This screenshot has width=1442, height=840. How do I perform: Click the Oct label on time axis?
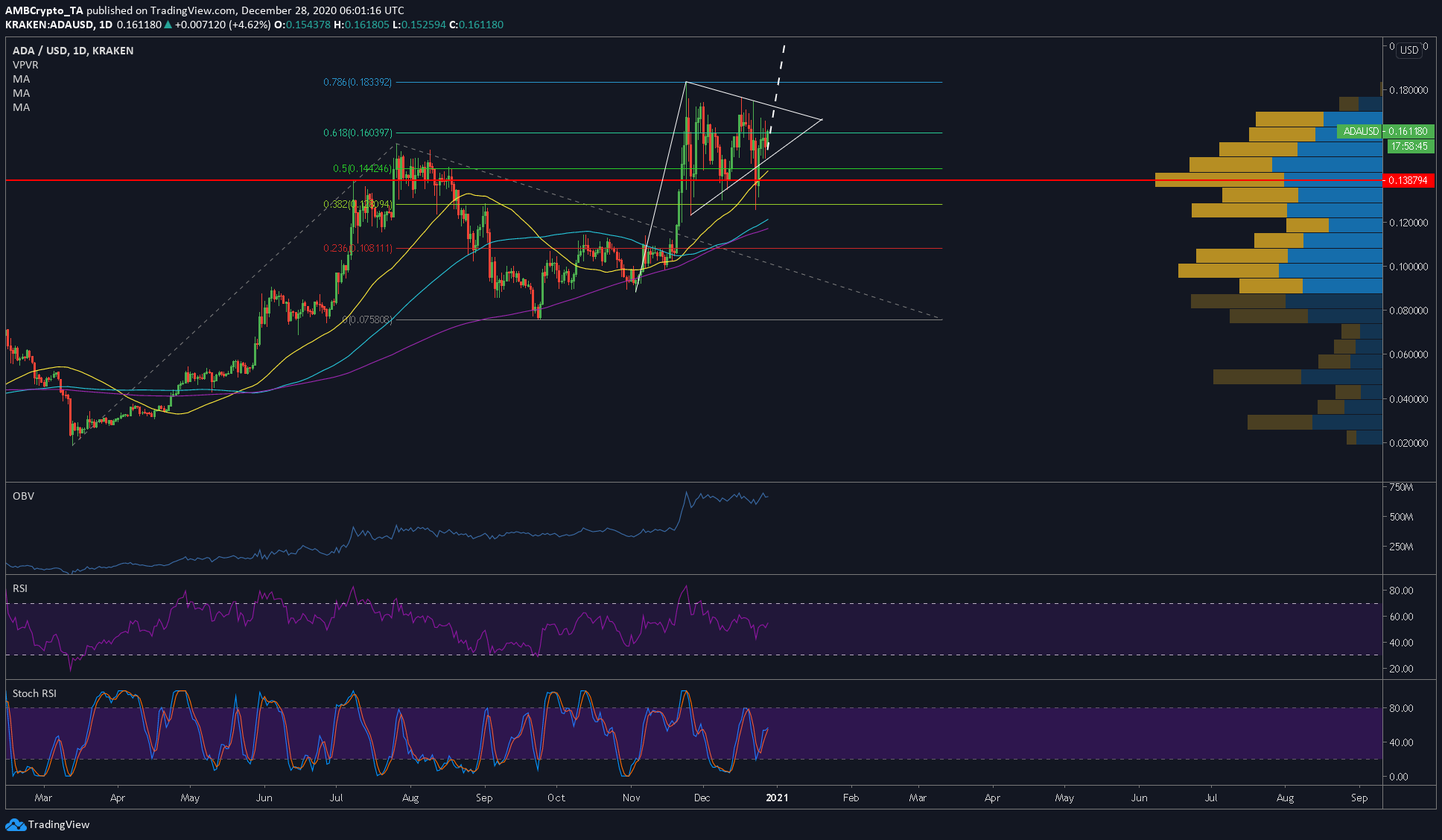click(x=556, y=798)
